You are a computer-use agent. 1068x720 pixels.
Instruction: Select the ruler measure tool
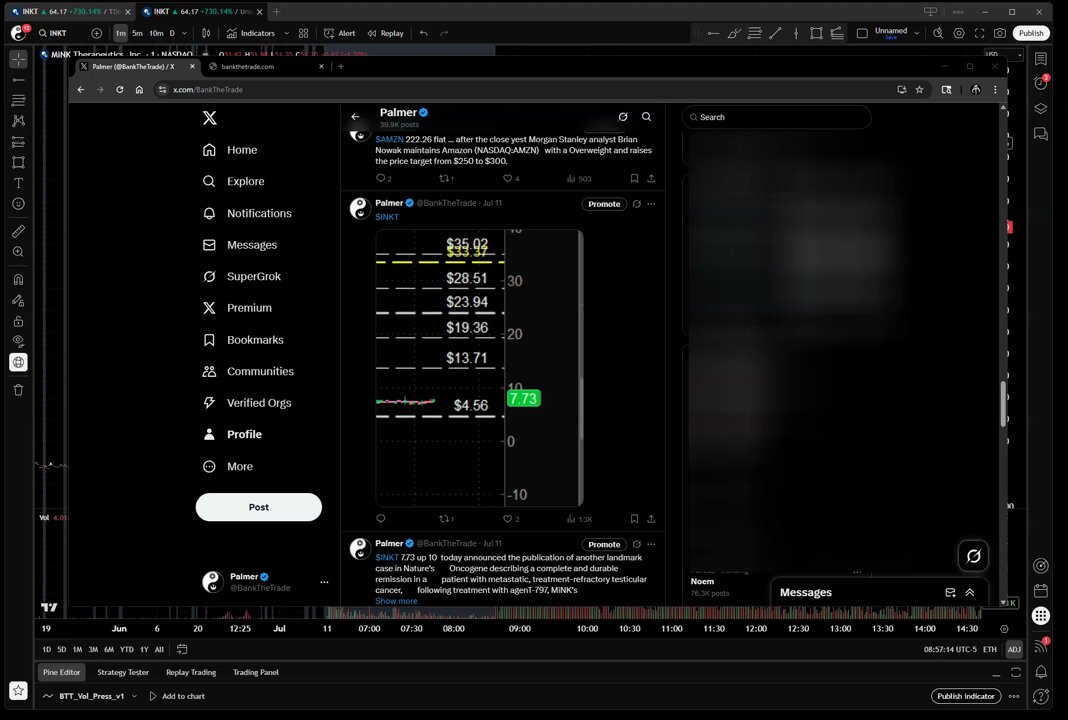point(18,232)
